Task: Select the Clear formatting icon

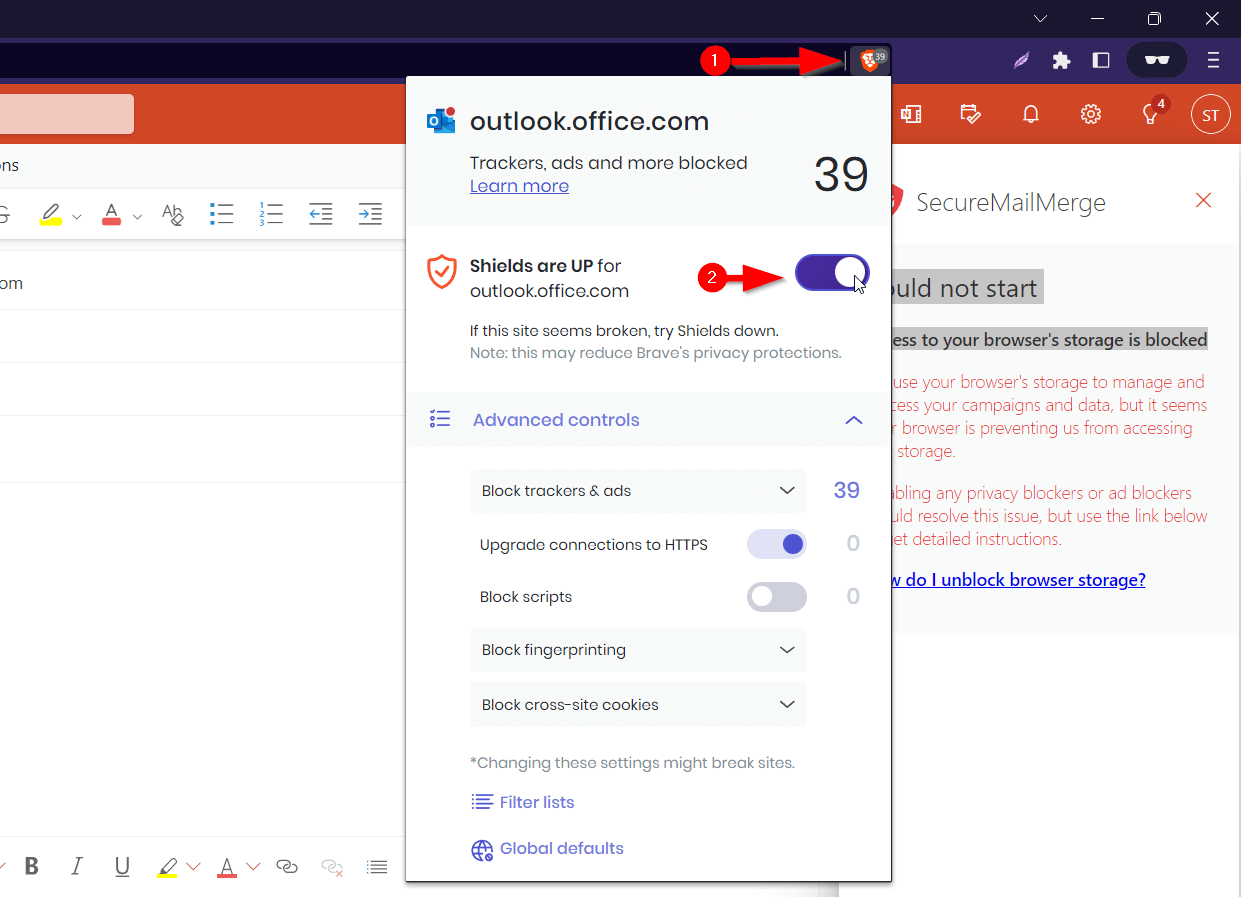Action: (x=172, y=214)
